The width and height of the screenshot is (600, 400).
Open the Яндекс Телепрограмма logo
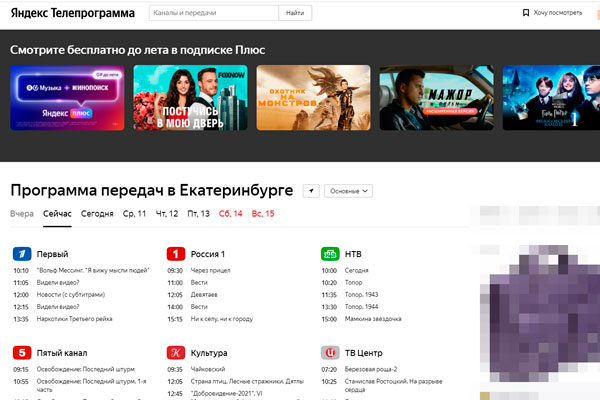click(73, 13)
